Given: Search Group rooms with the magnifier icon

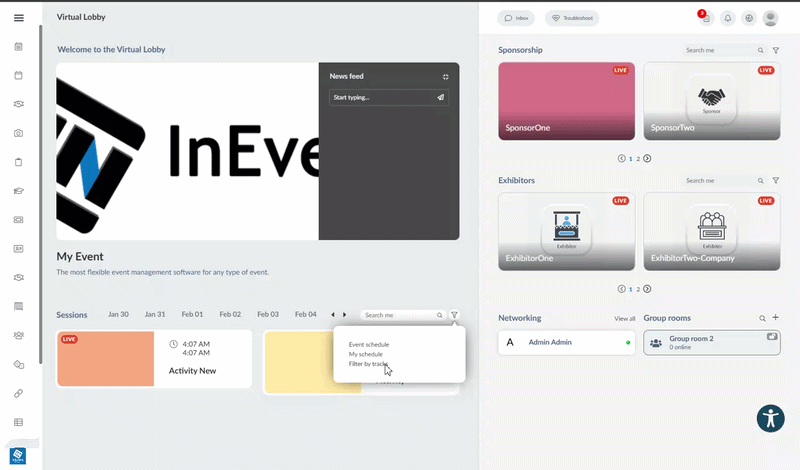Looking at the screenshot, I should [x=762, y=318].
